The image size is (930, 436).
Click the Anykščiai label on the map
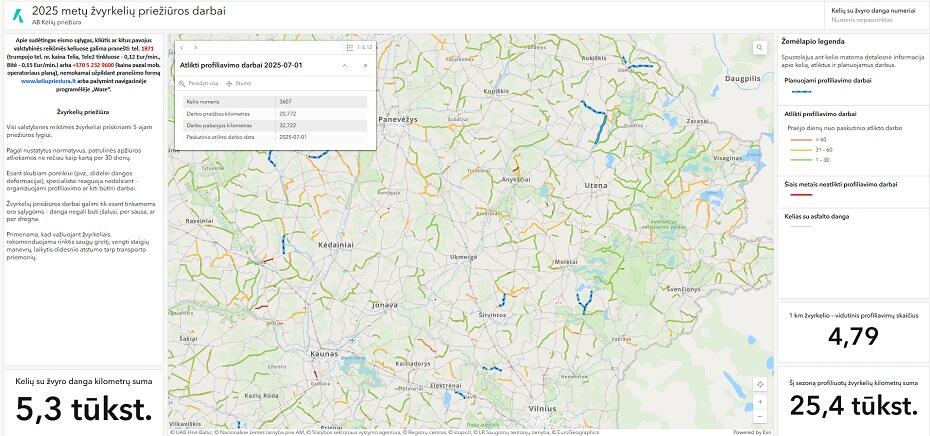pyautogui.click(x=515, y=179)
